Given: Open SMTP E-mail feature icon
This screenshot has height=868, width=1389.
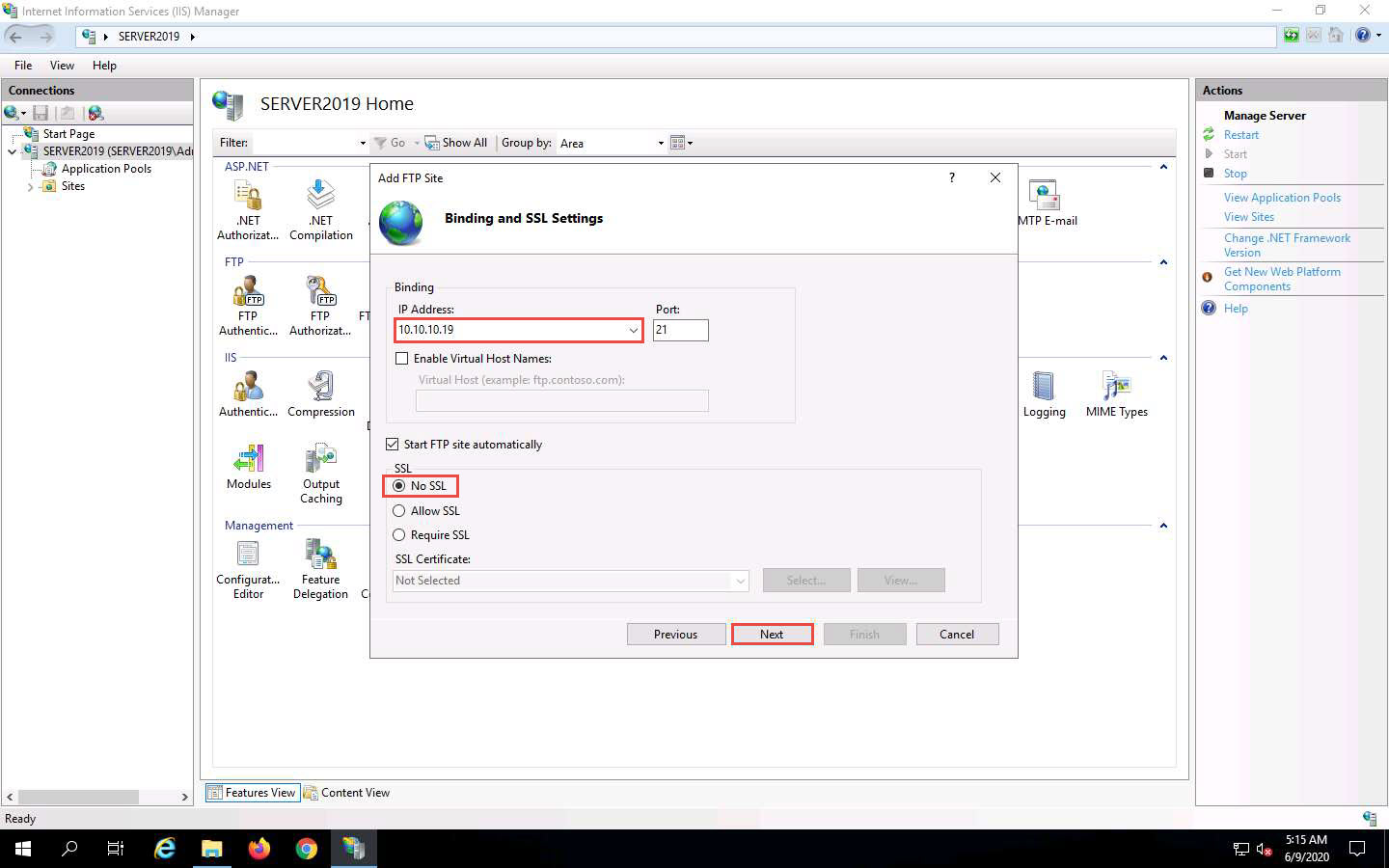Looking at the screenshot, I should tap(1048, 203).
